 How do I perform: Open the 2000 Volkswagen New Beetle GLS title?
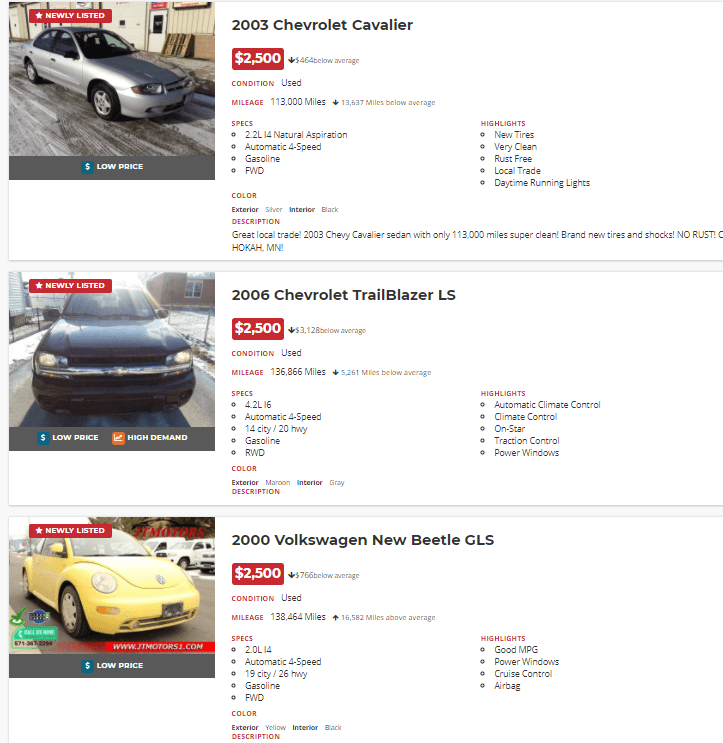pyautogui.click(x=363, y=540)
